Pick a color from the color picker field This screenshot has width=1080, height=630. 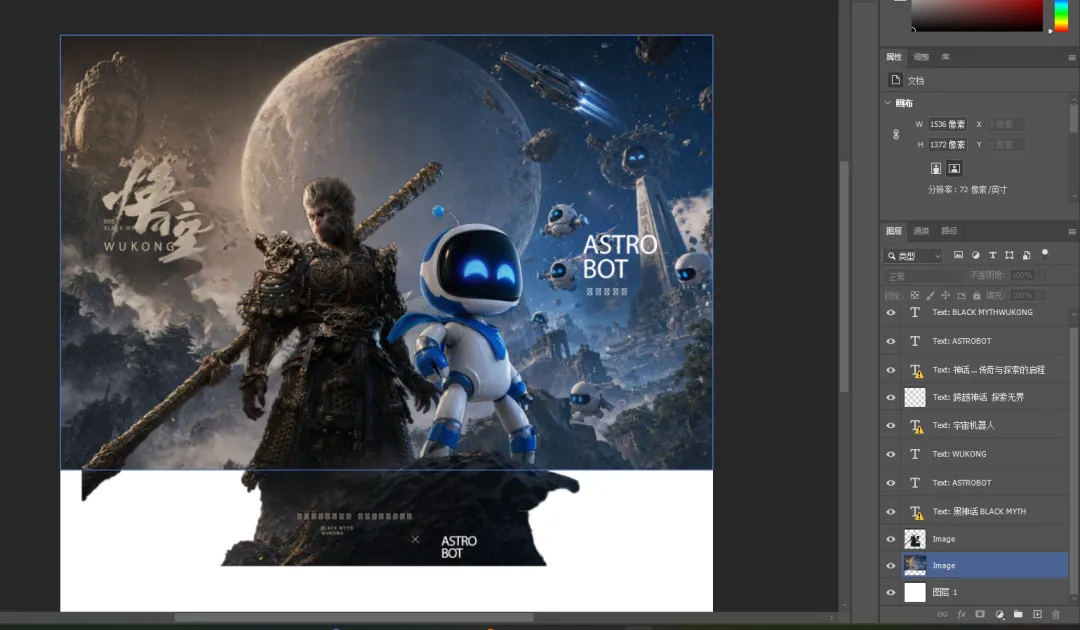coord(975,14)
